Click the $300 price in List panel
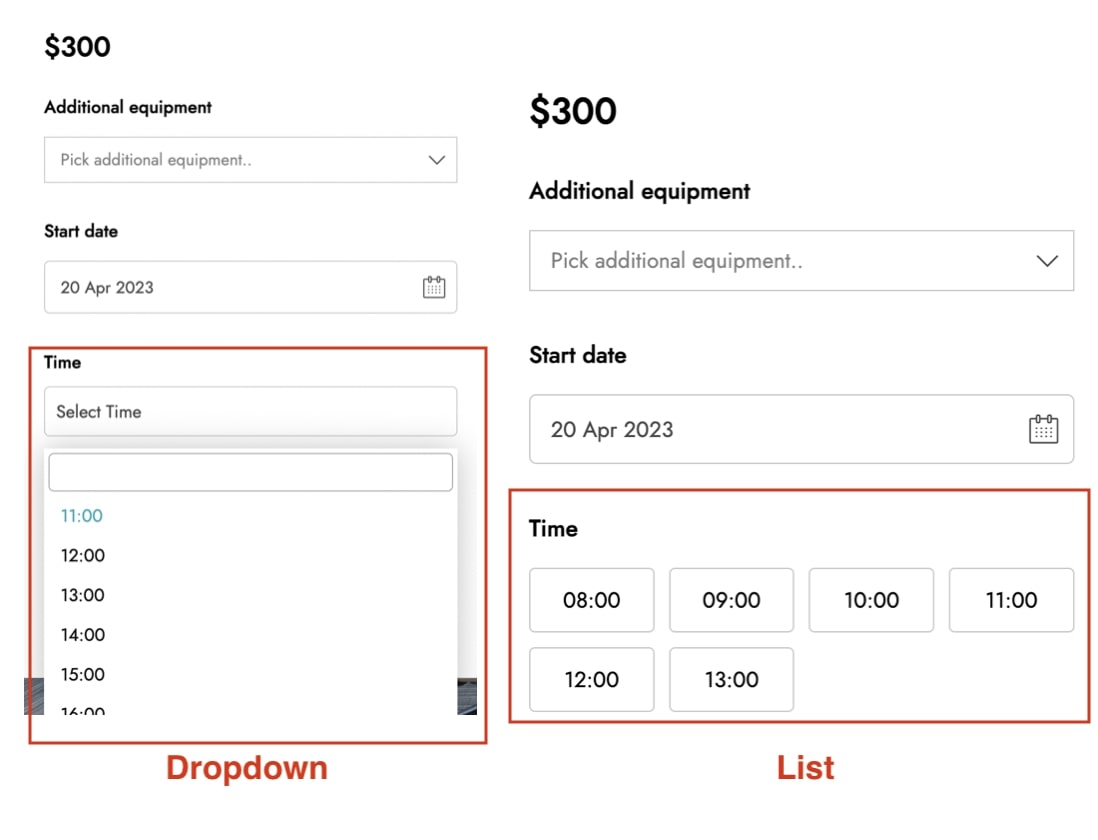 pyautogui.click(x=573, y=111)
